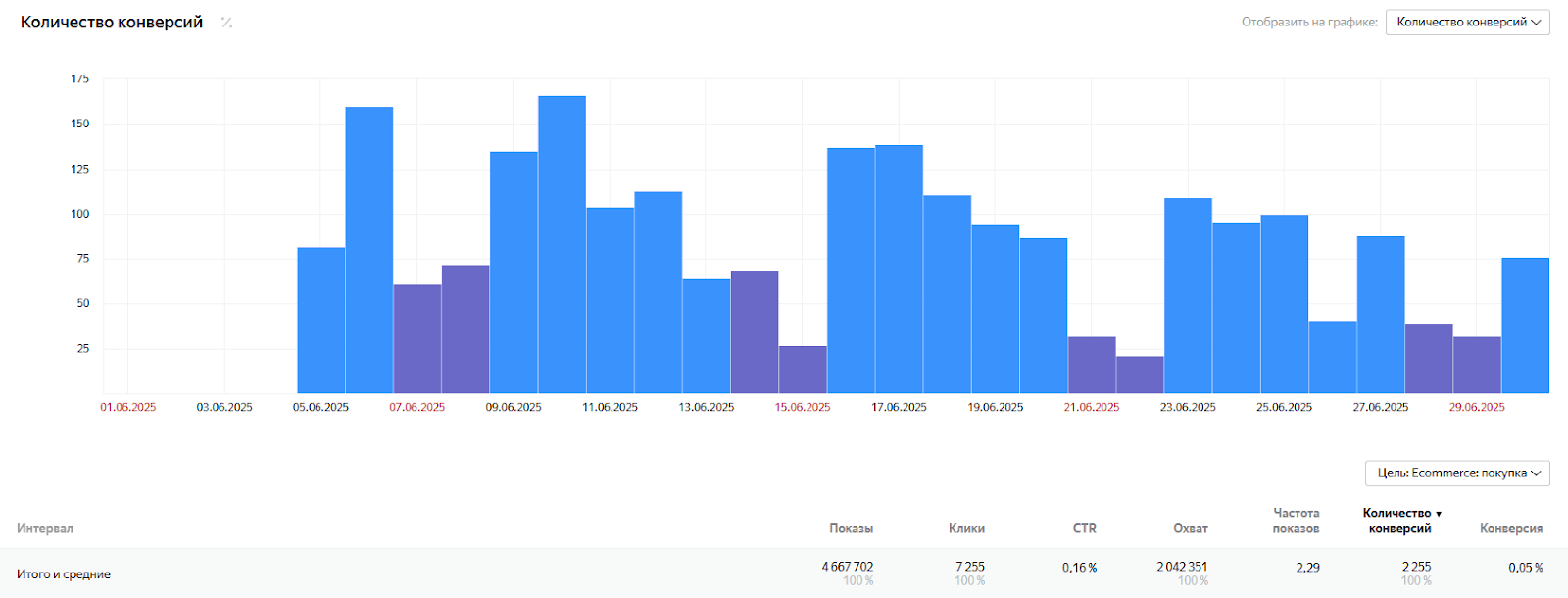Select the tallest chart bar for 10.06.2025
The width and height of the screenshot is (1568, 598).
click(563, 245)
